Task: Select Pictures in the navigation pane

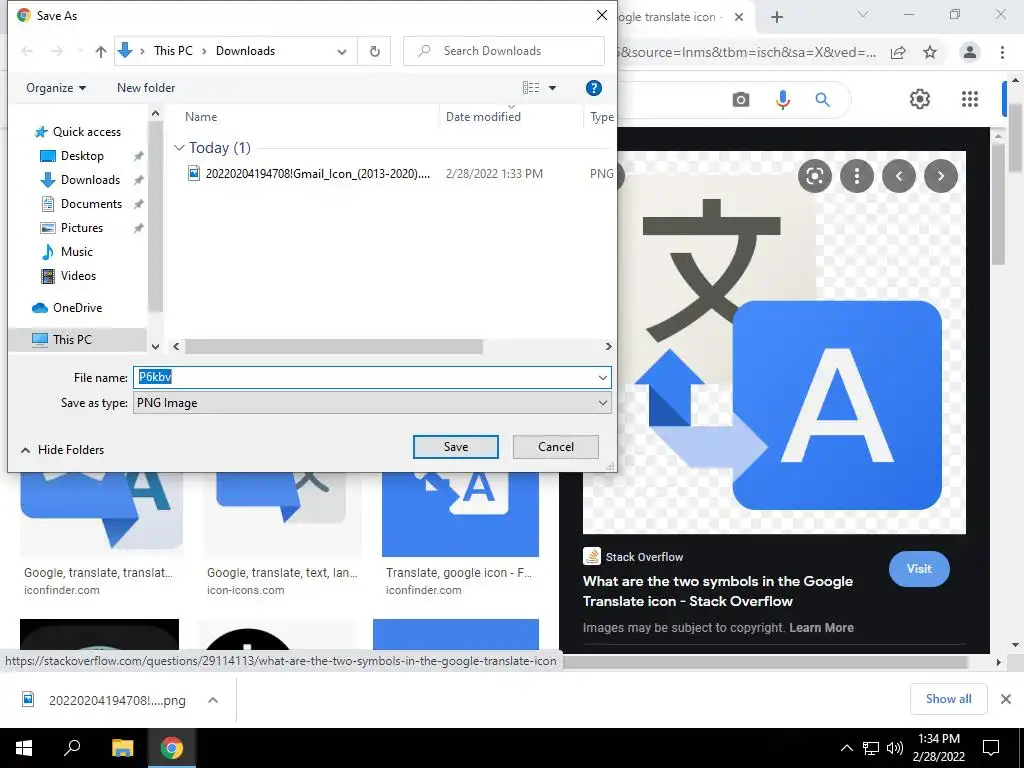Action: pyautogui.click(x=82, y=228)
